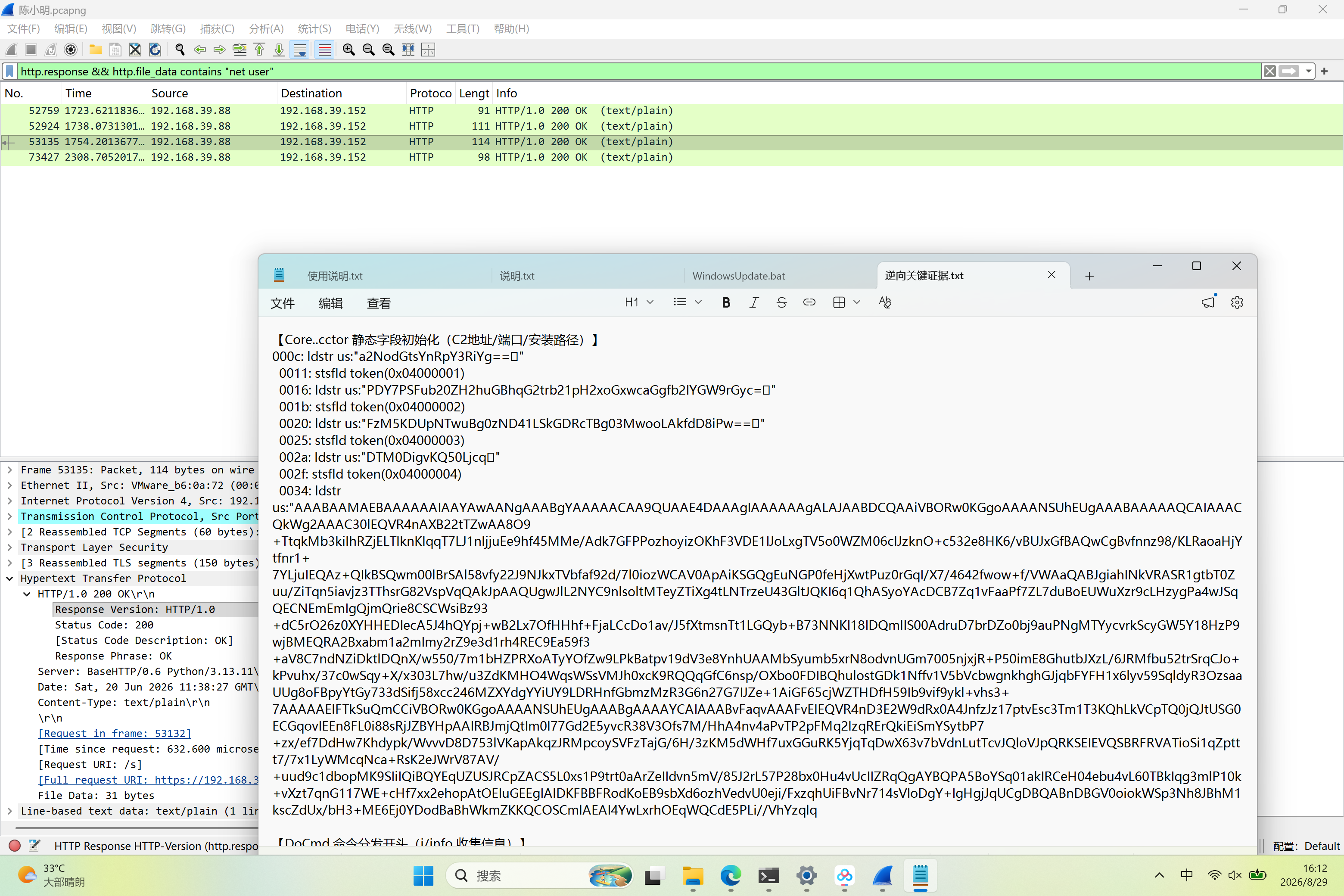Go back in packet history arrow
The height and width of the screenshot is (896, 1344).
(200, 50)
